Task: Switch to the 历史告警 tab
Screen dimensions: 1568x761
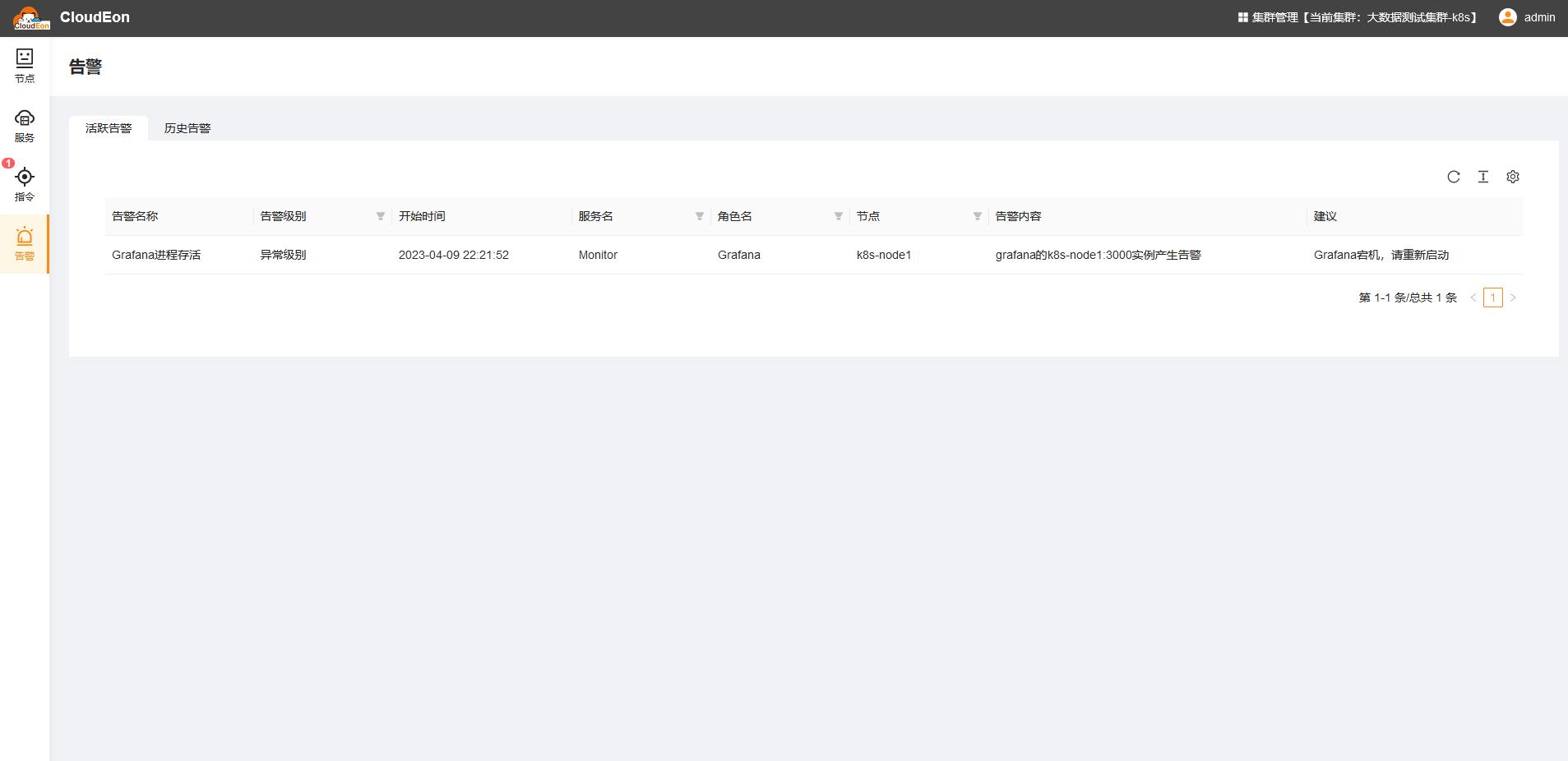Action: pyautogui.click(x=187, y=128)
